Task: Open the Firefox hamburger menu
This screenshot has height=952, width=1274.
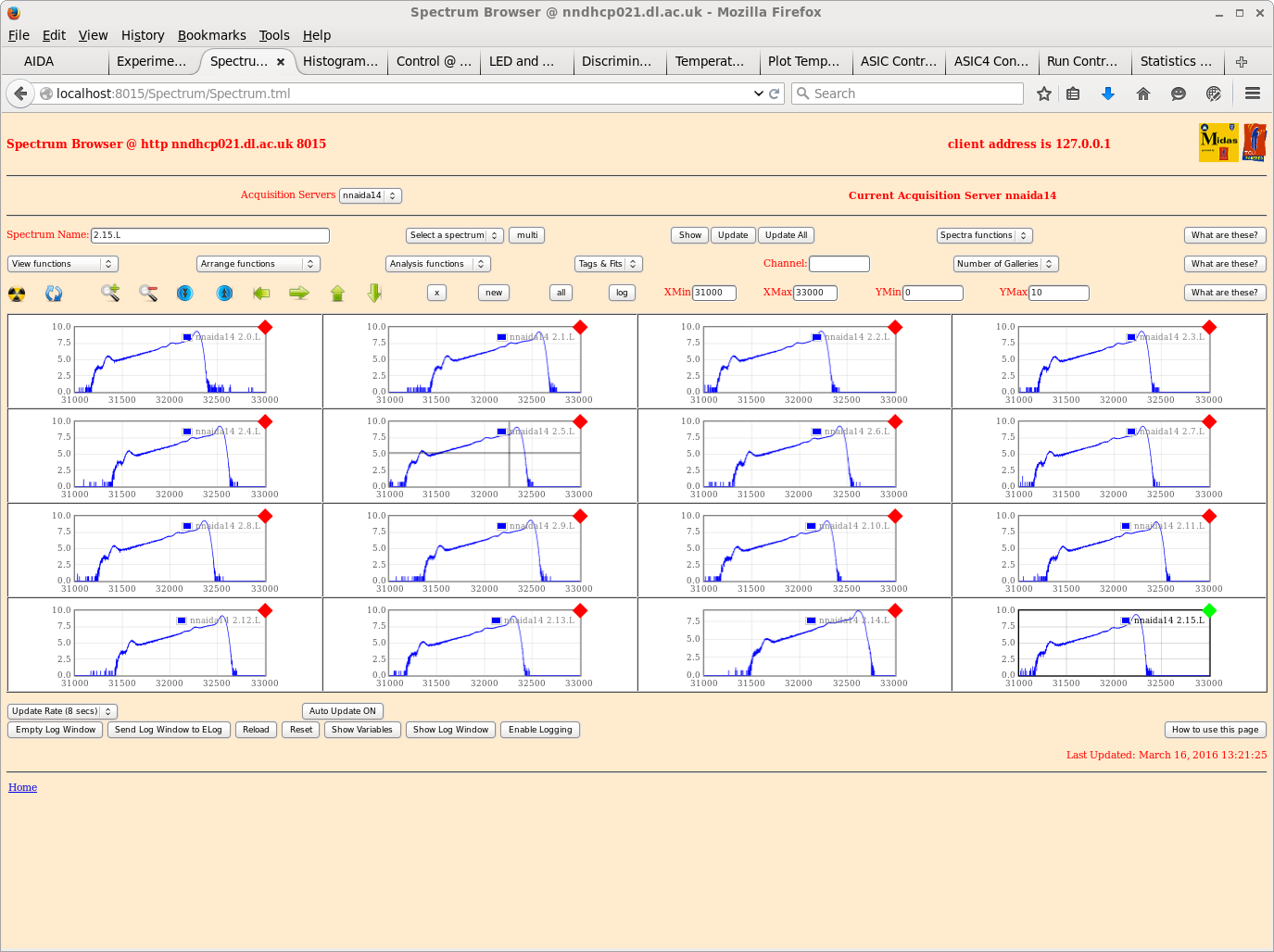Action: pos(1253,94)
